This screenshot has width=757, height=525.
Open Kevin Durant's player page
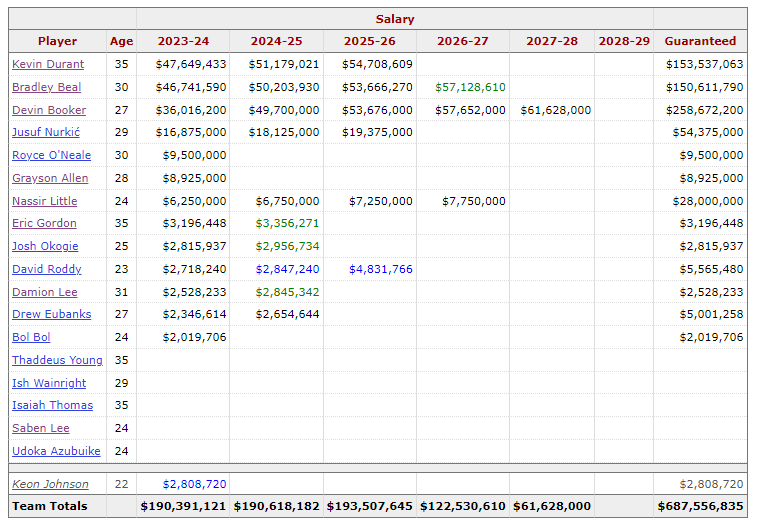(48, 64)
